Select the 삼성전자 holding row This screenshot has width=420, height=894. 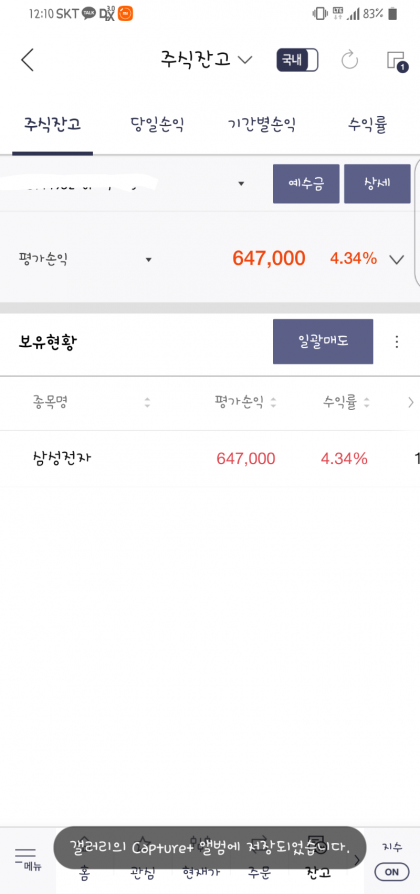210,458
